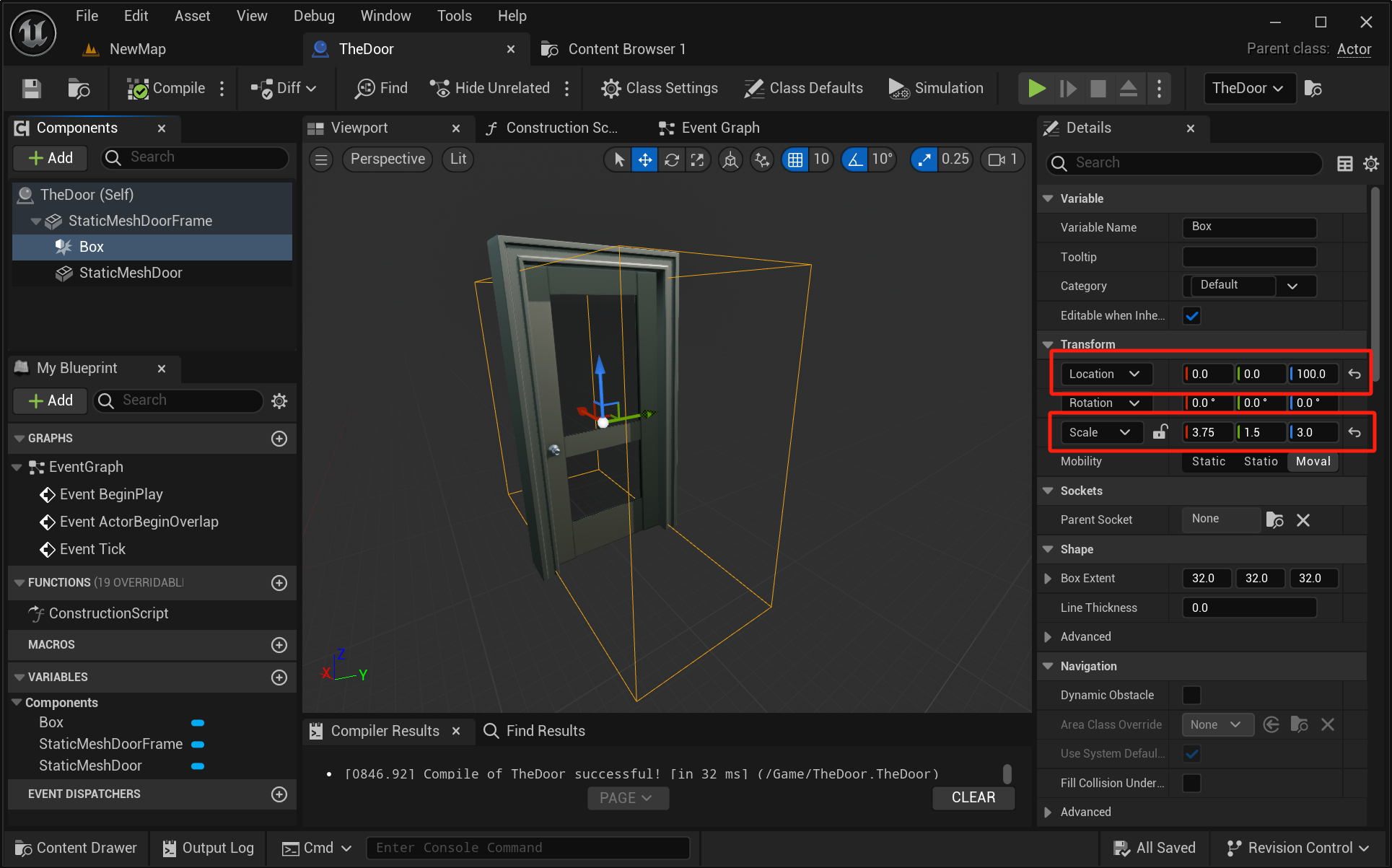Open the Tools menu
This screenshot has width=1392, height=868.
coord(454,16)
